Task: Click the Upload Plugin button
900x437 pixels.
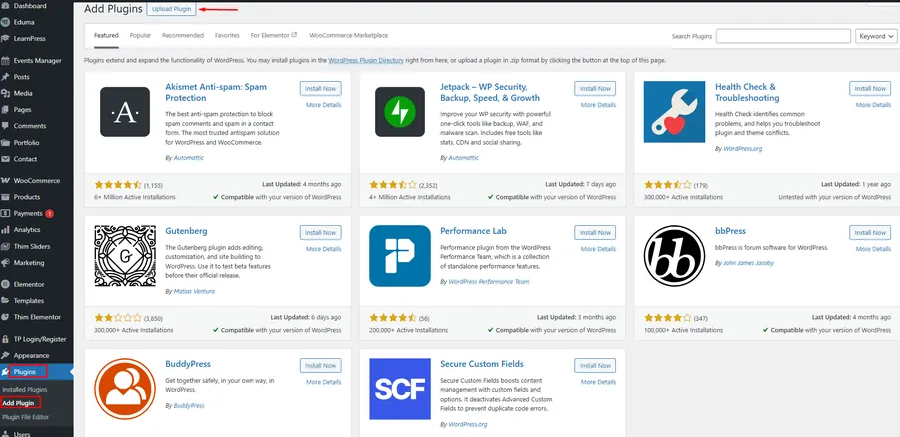Action: tap(171, 9)
